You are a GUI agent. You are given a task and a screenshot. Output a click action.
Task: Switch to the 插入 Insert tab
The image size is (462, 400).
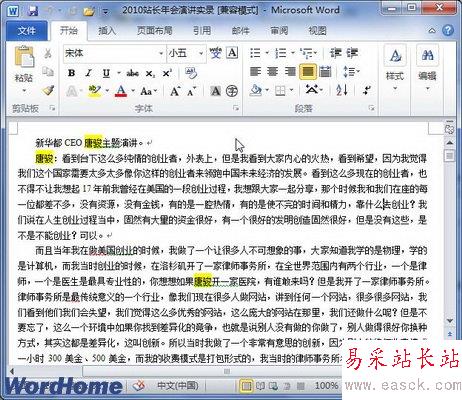point(107,31)
